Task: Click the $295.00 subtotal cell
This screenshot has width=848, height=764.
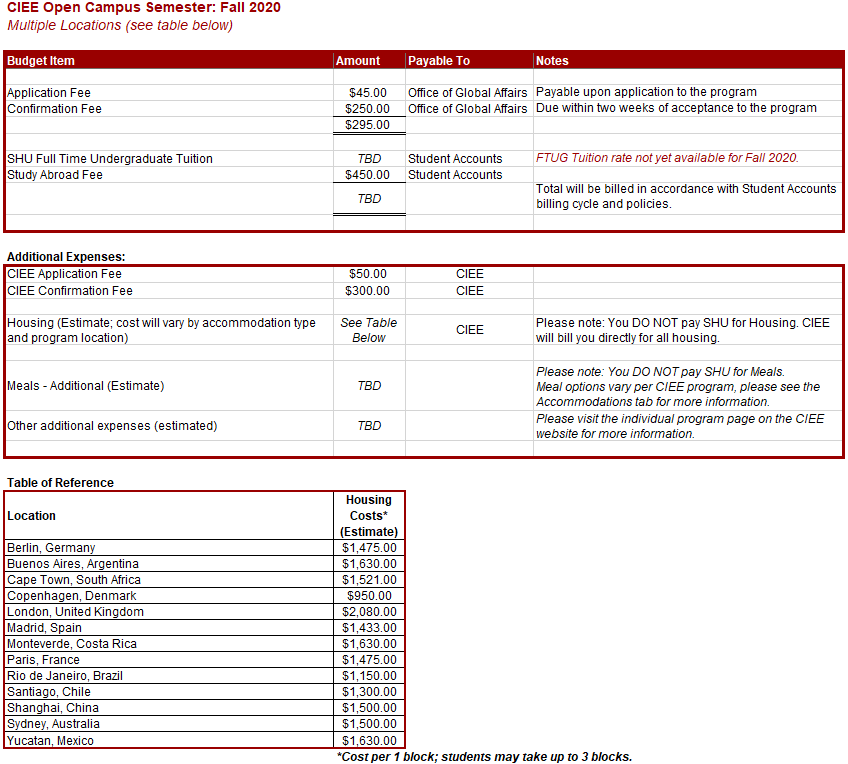Action: (x=367, y=125)
